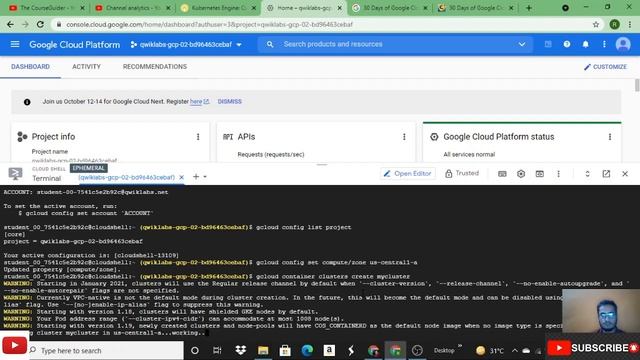Switch to the Kubernetes Engine browser tab
The width and height of the screenshot is (640, 360).
click(218, 8)
